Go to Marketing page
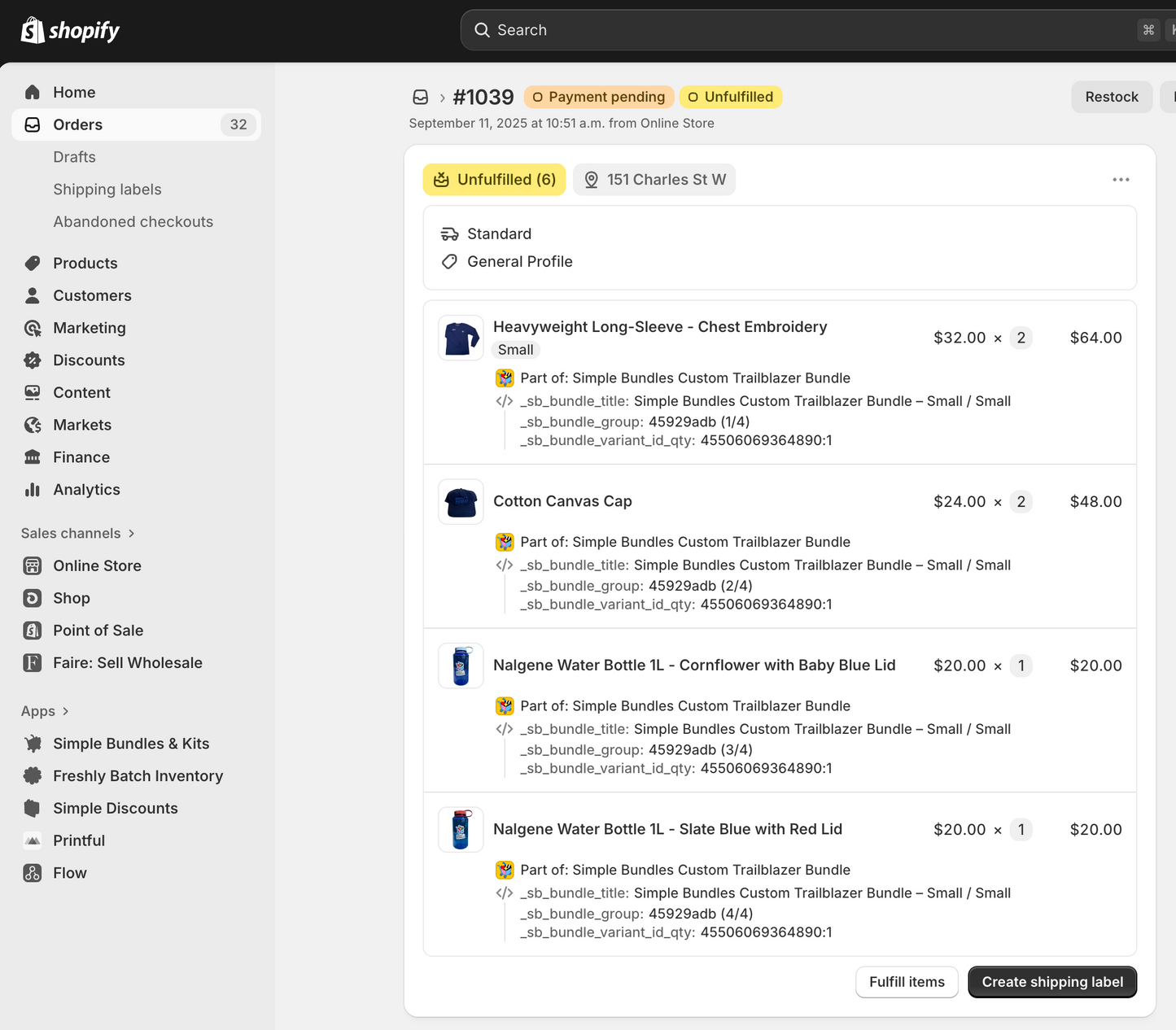Screen dimensions: 1176x1030 (90, 328)
